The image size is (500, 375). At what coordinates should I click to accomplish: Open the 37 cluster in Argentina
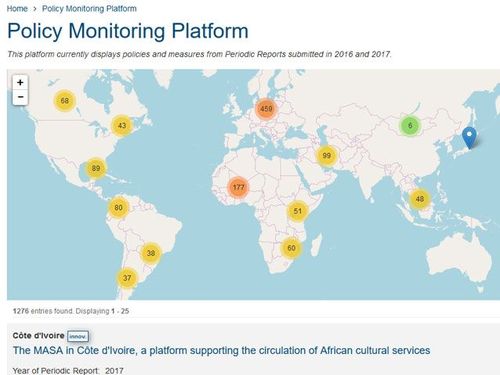click(x=127, y=278)
